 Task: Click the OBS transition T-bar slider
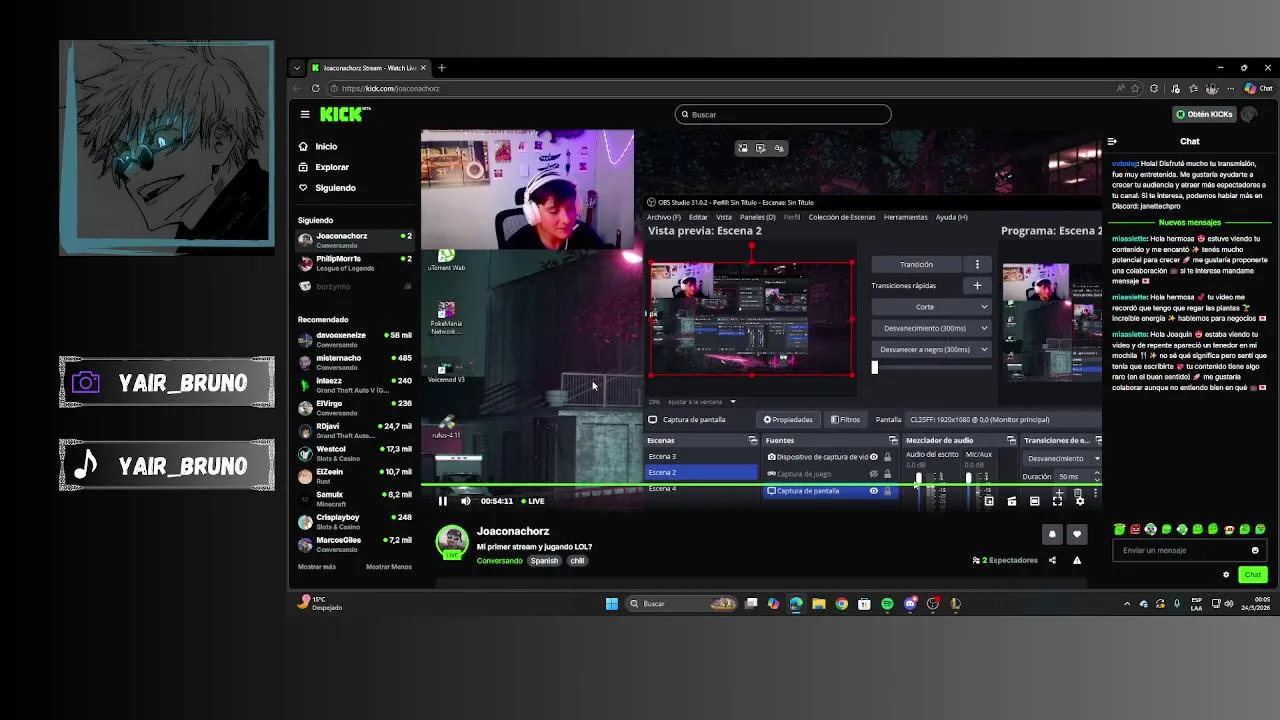(874, 368)
